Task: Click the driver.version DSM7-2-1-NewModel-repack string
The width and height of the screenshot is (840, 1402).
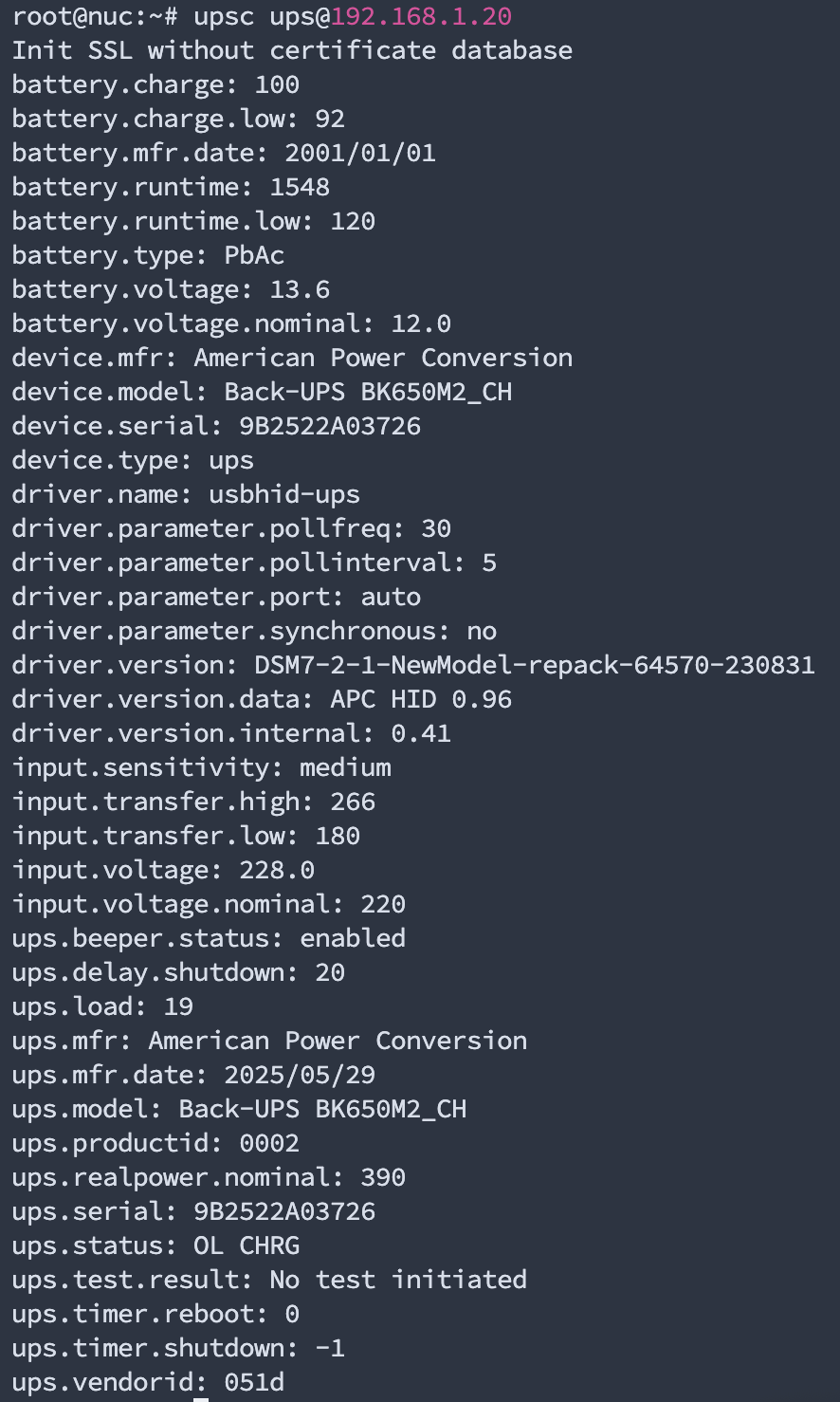Action: 535,665
